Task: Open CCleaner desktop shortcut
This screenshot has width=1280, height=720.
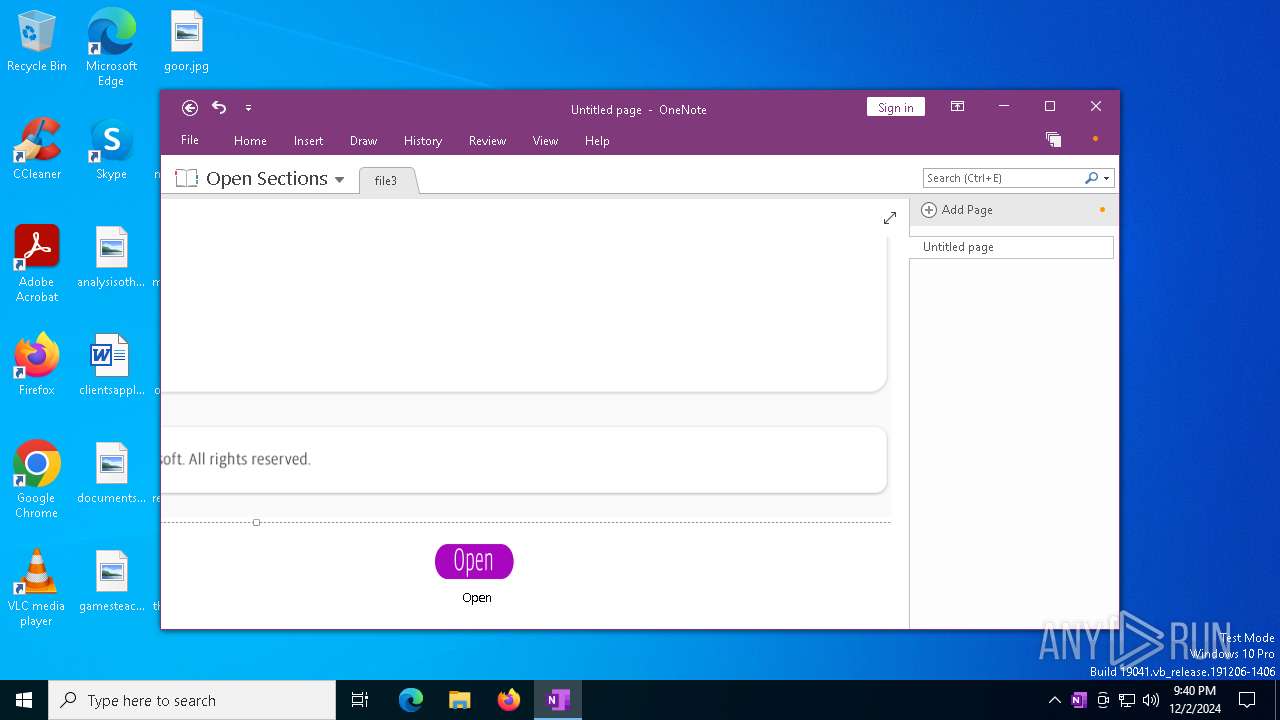Action: click(37, 150)
